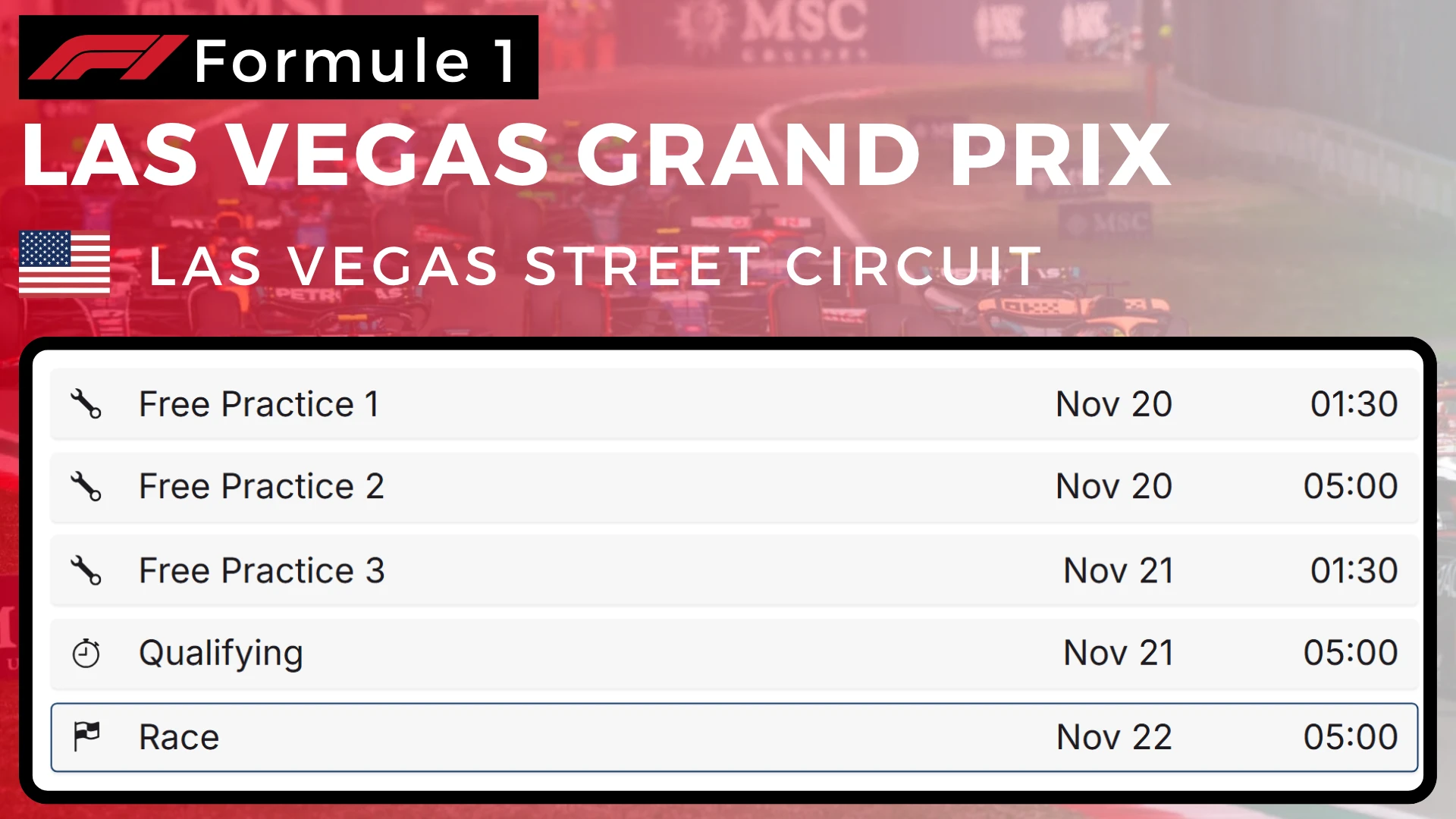Image resolution: width=1456 pixels, height=819 pixels.
Task: Select the Free Practice 1 session label
Action: pyautogui.click(x=259, y=404)
